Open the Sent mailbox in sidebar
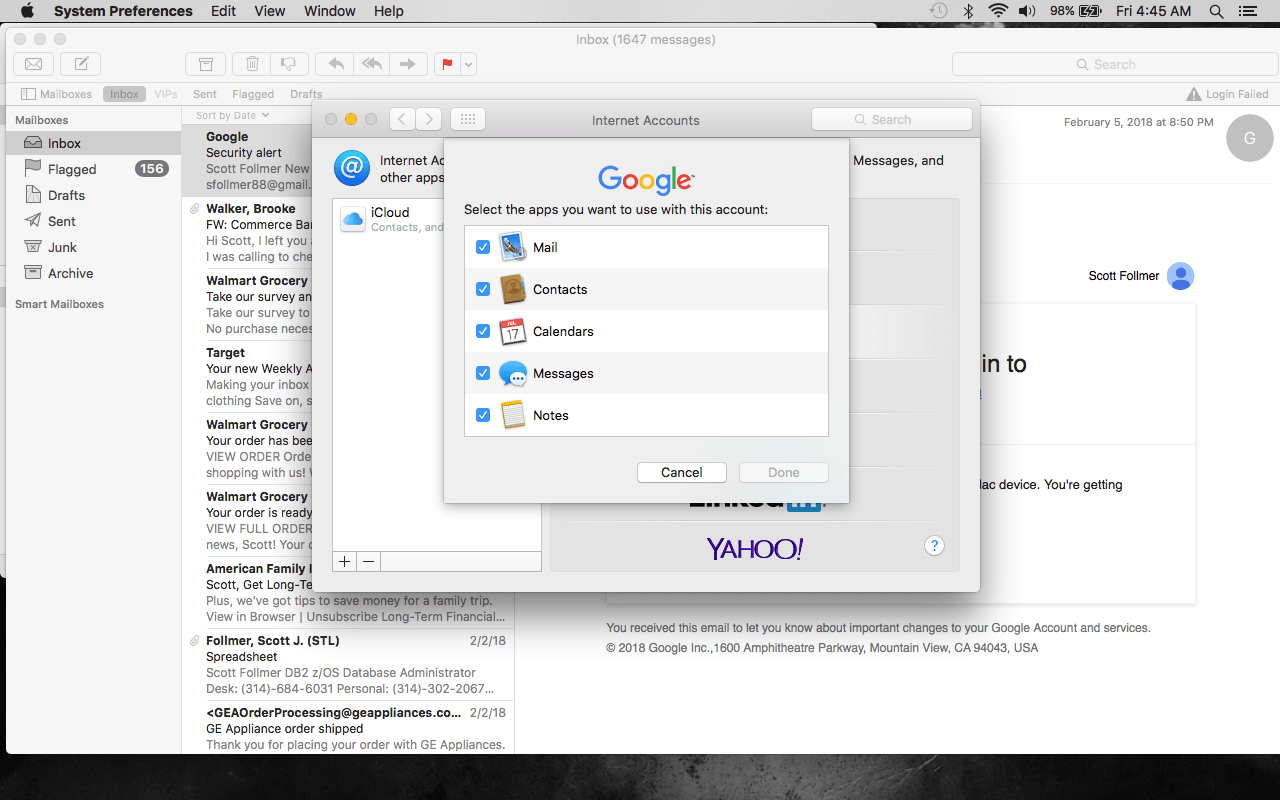1280x800 pixels. (93, 221)
